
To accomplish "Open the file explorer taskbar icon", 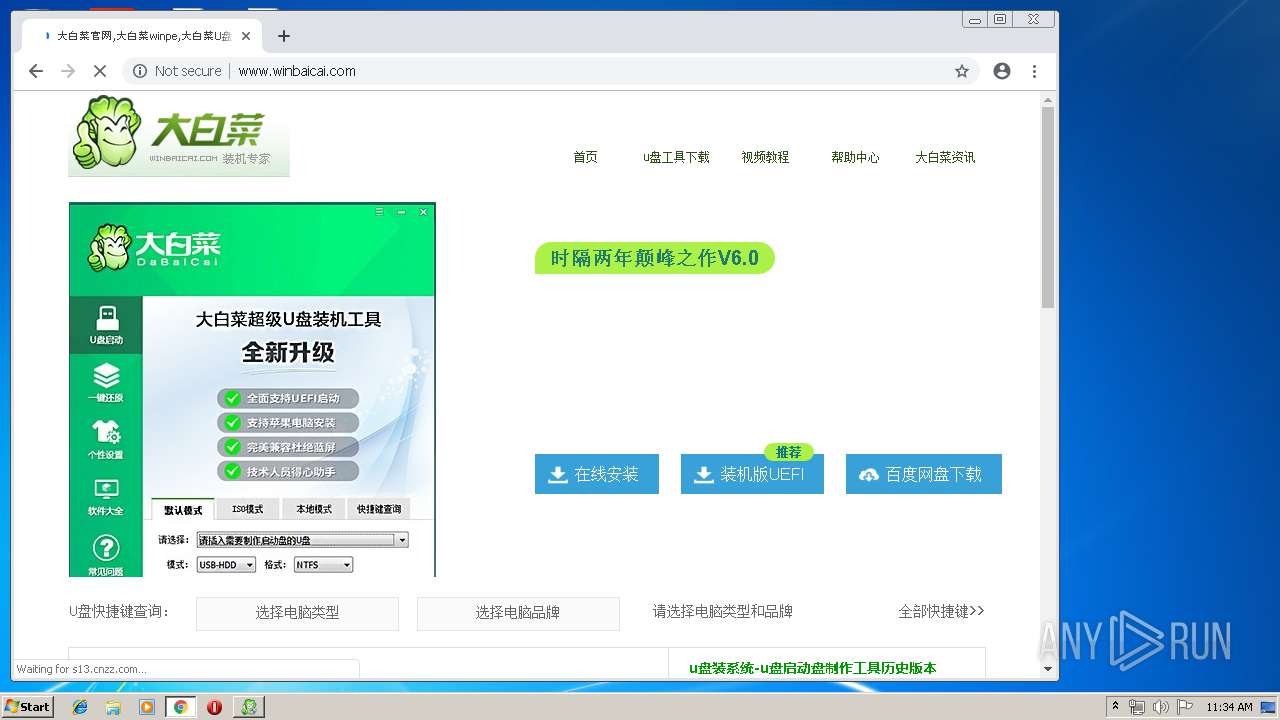I will tap(113, 707).
